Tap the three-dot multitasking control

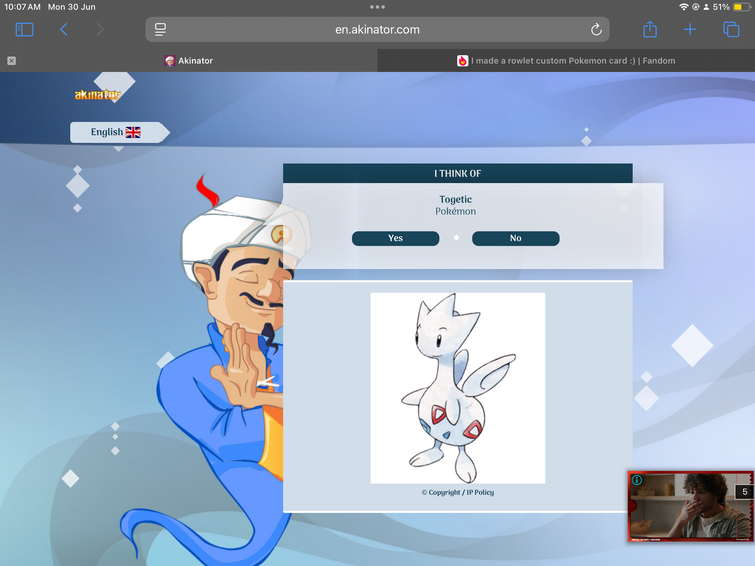378,7
